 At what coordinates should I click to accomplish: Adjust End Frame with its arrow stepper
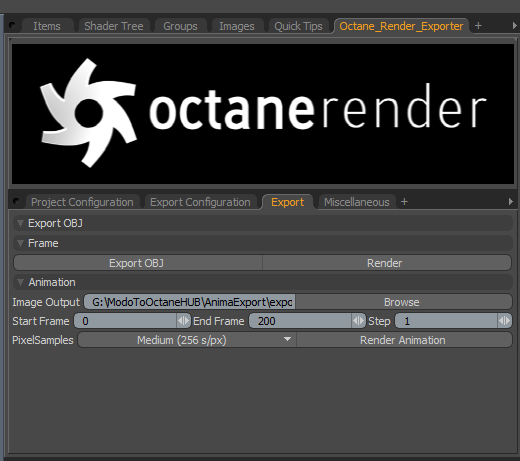359,321
